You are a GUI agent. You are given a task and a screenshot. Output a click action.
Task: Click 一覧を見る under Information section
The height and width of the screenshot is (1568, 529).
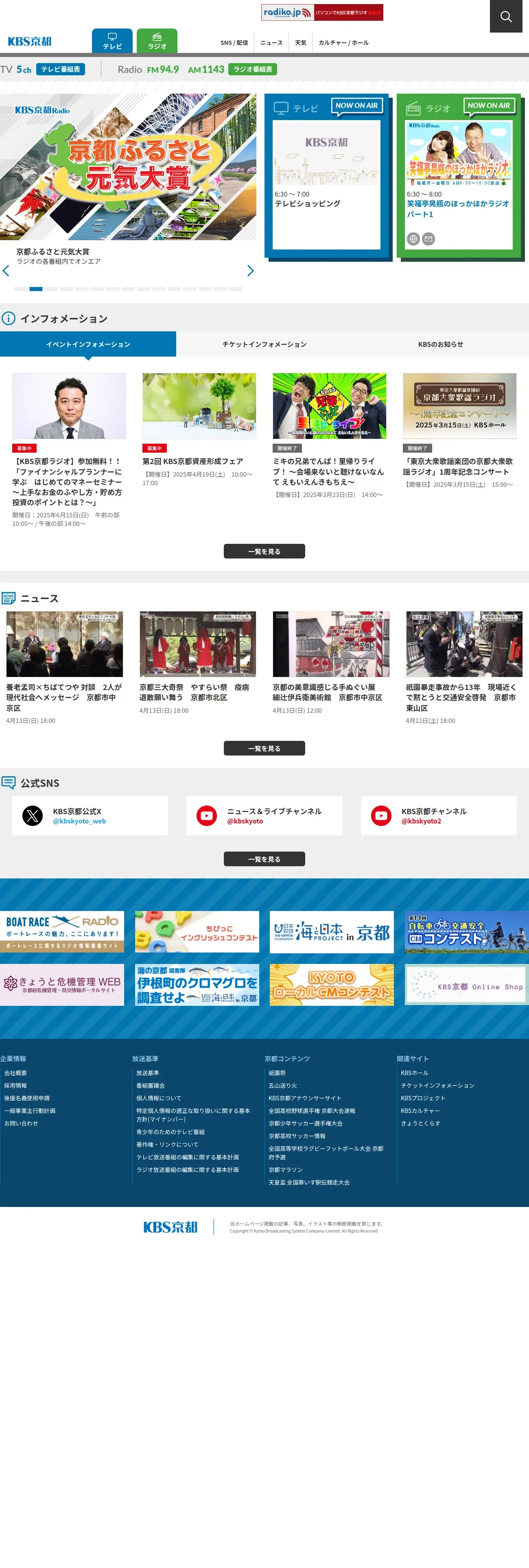coord(264,552)
